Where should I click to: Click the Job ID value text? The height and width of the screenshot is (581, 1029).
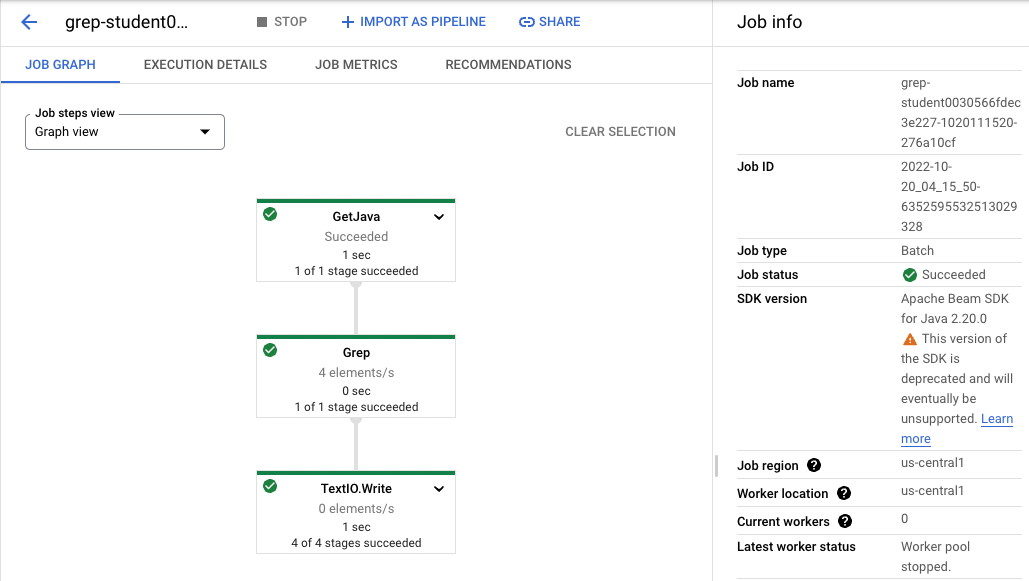[959, 196]
